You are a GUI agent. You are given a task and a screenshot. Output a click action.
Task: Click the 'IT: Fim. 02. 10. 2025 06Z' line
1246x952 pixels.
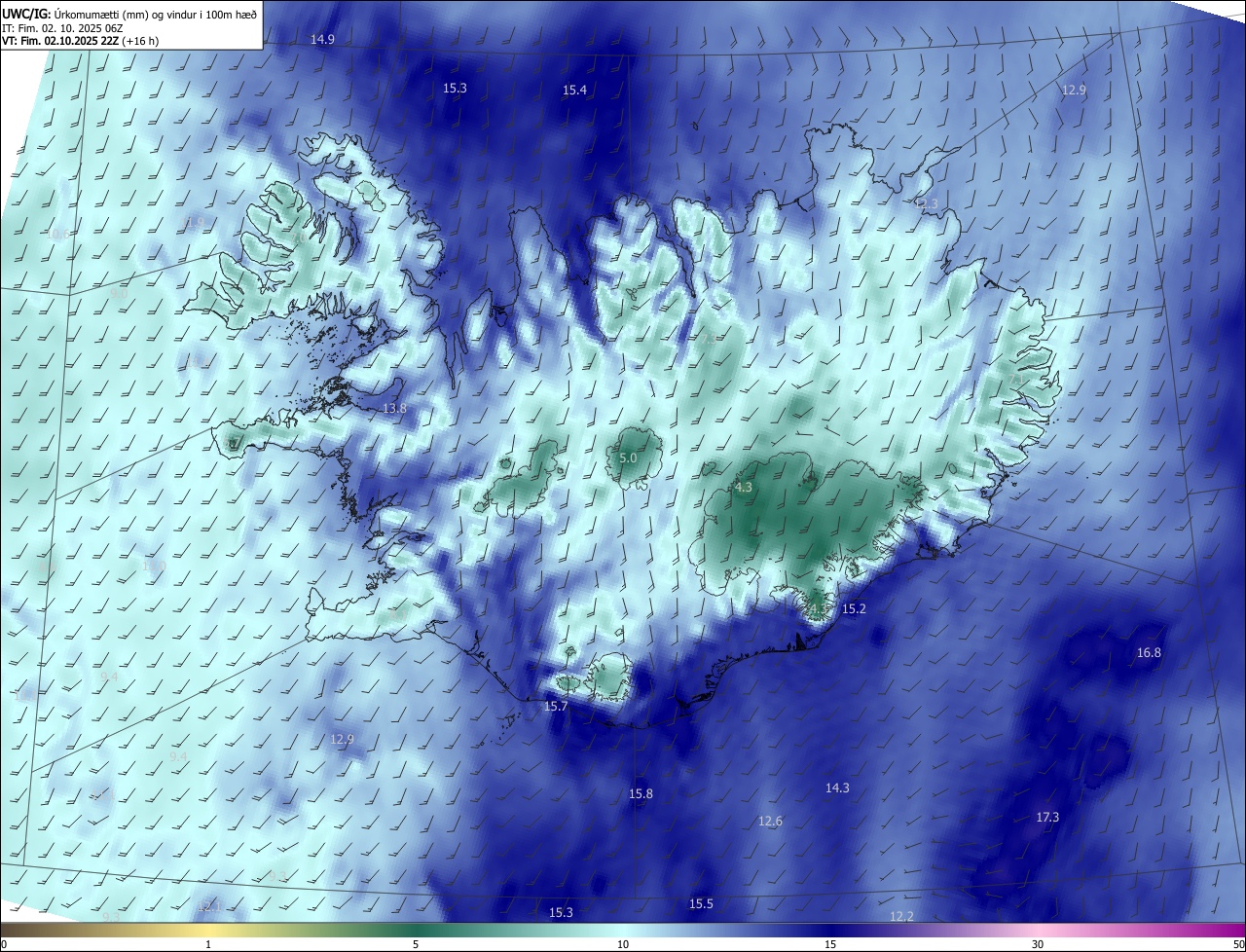click(61, 28)
